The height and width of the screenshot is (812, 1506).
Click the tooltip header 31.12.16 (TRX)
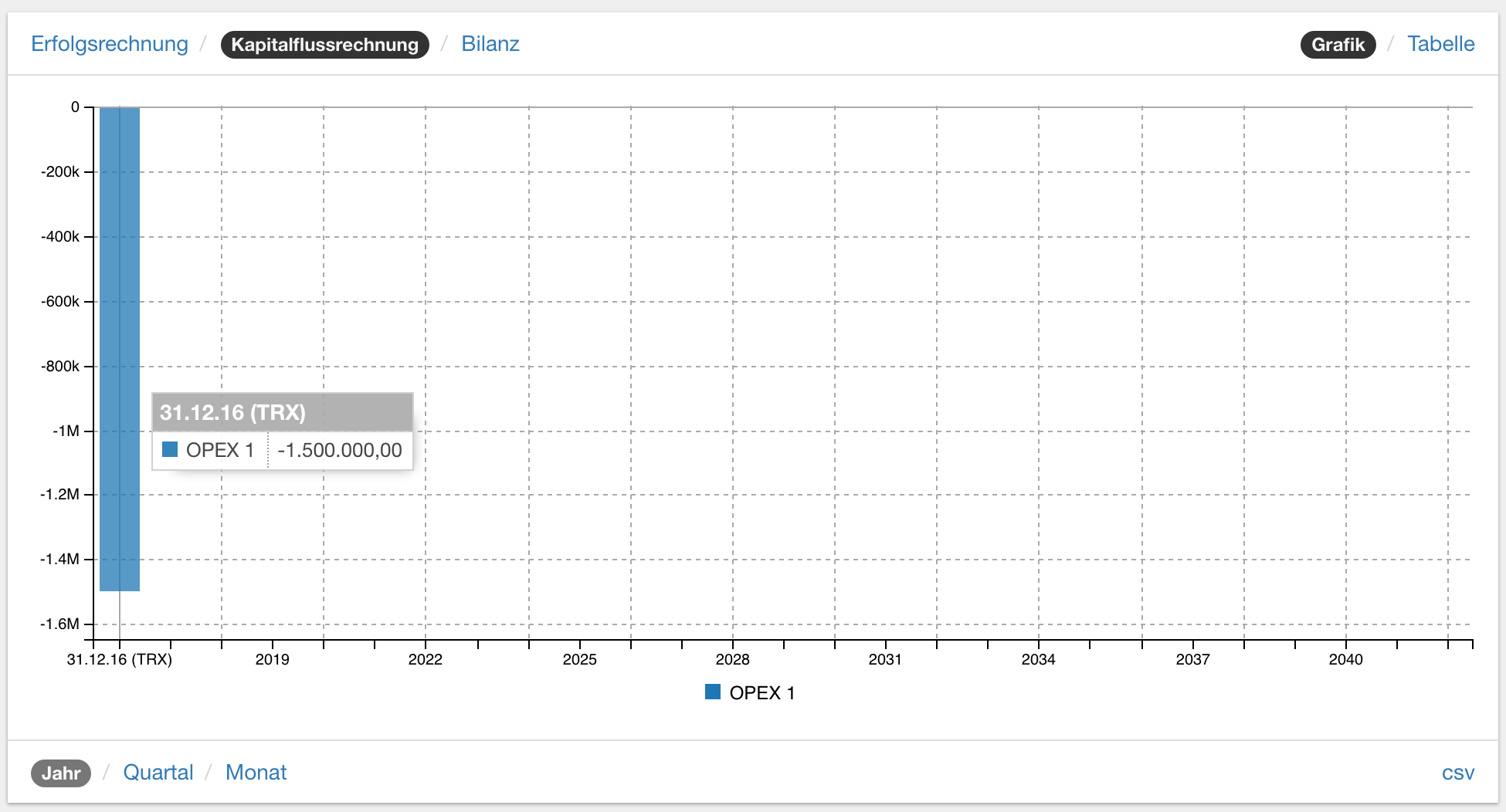(232, 413)
